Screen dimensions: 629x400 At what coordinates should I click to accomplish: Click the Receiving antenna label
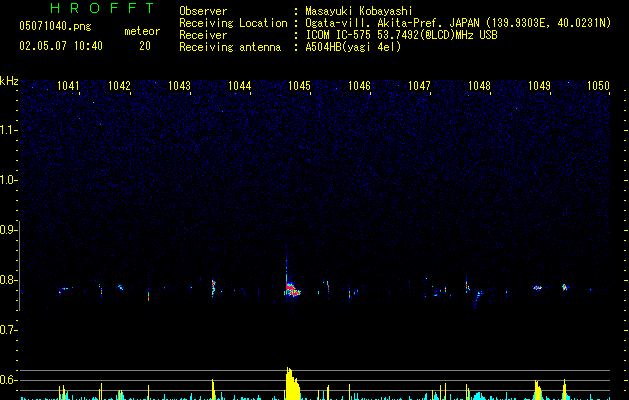230,47
